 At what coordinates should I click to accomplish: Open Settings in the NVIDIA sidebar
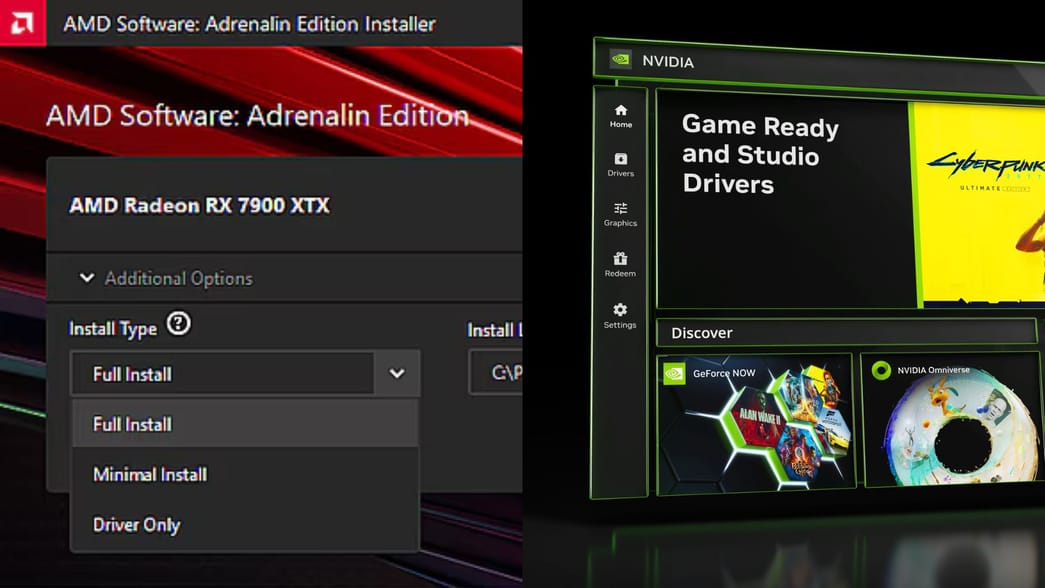(620, 315)
